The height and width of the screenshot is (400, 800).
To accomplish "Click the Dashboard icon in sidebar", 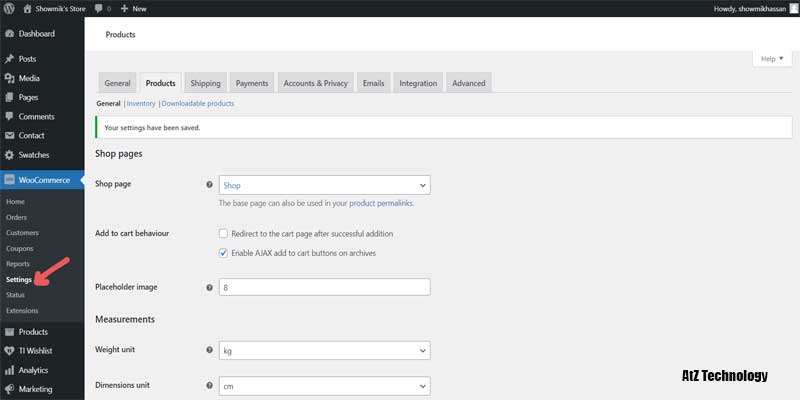I will click(10, 34).
